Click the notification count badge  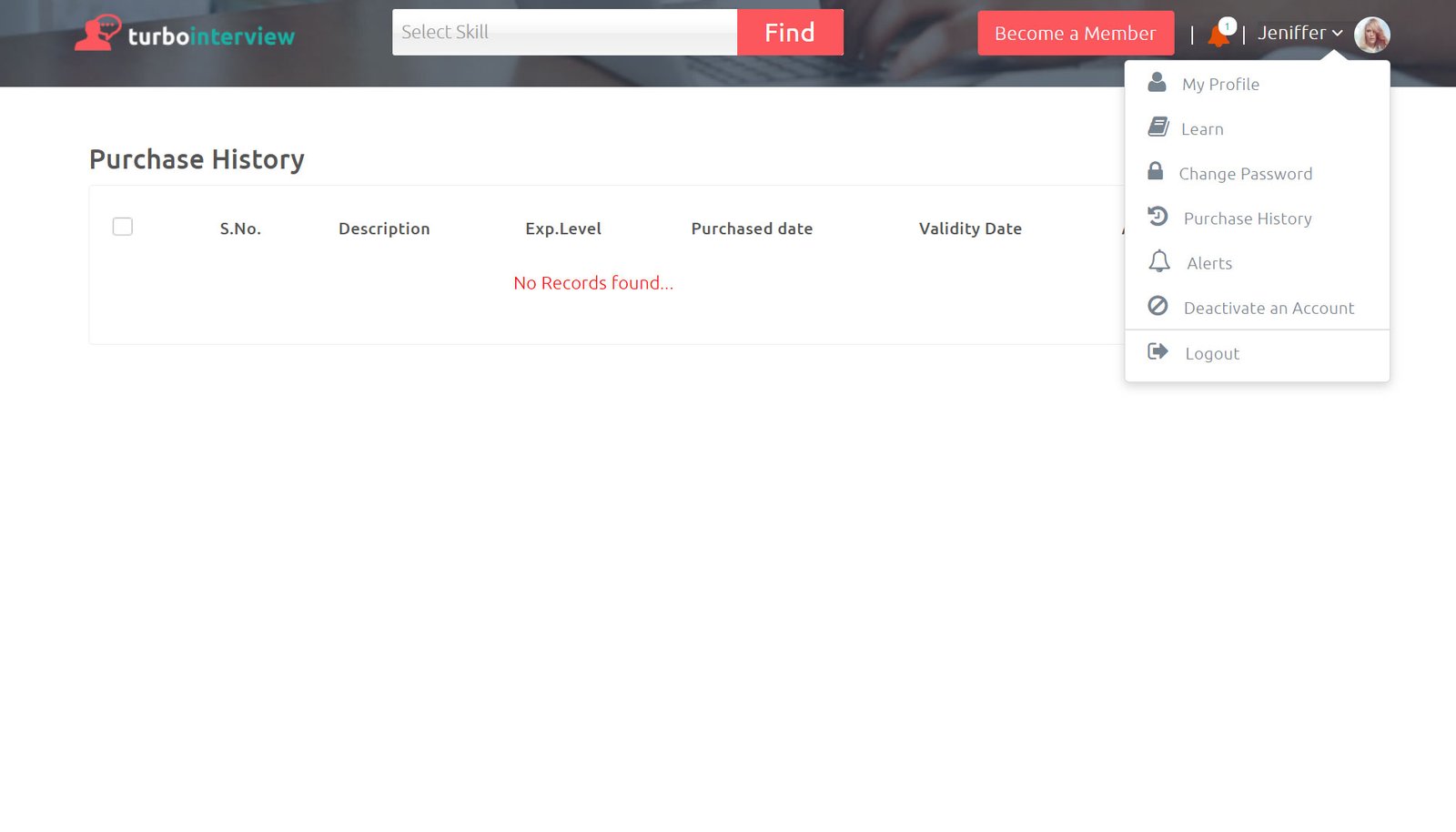tap(1228, 26)
